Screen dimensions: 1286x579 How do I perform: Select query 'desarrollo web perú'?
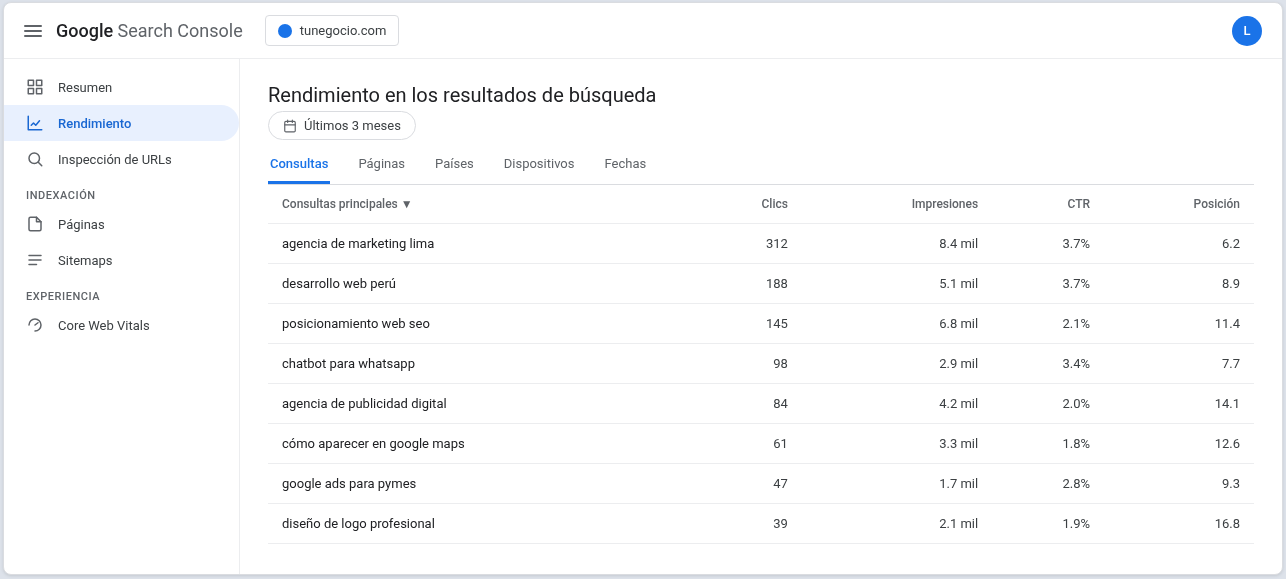point(339,284)
